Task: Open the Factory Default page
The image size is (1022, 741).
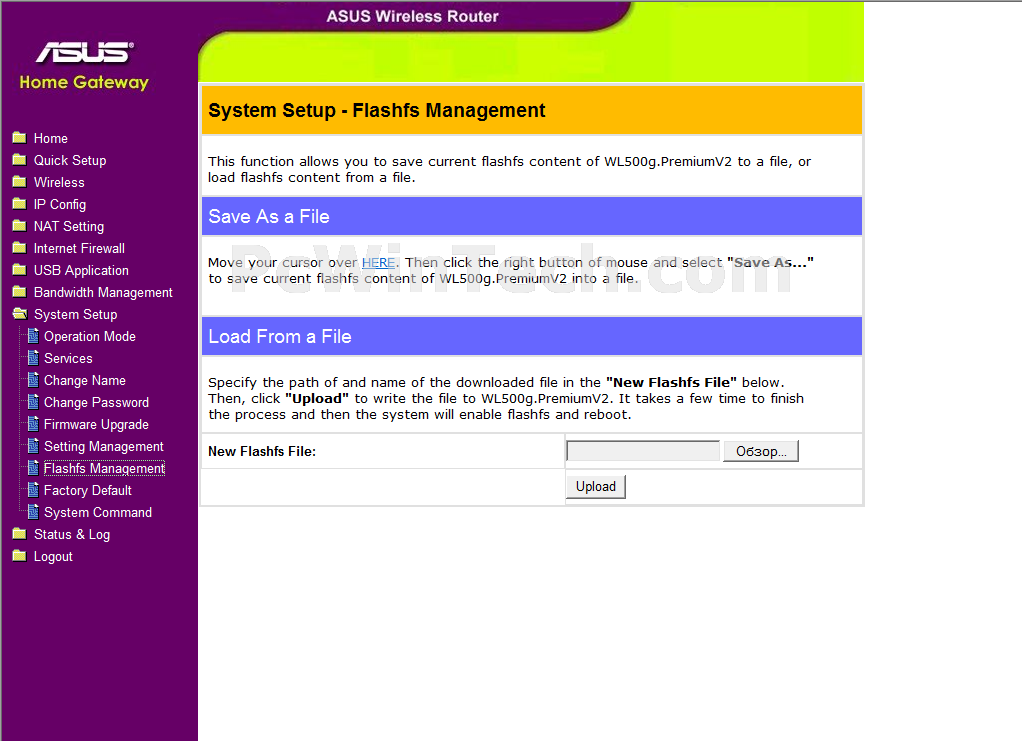Action: [88, 491]
